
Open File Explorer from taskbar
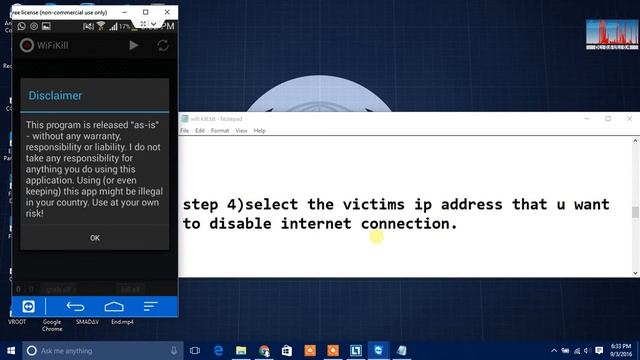click(x=241, y=351)
